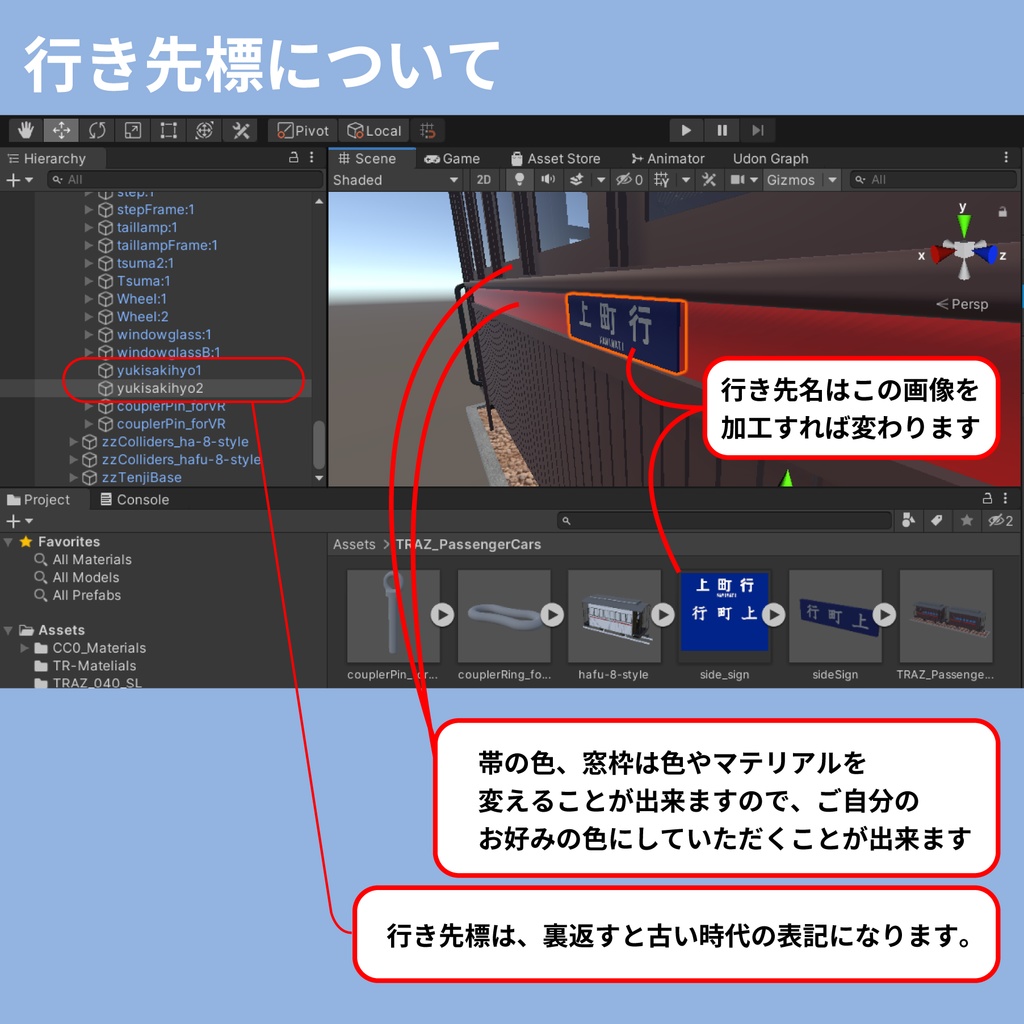Open the Console tab
Screen dimensions: 1024x1024
click(x=134, y=499)
